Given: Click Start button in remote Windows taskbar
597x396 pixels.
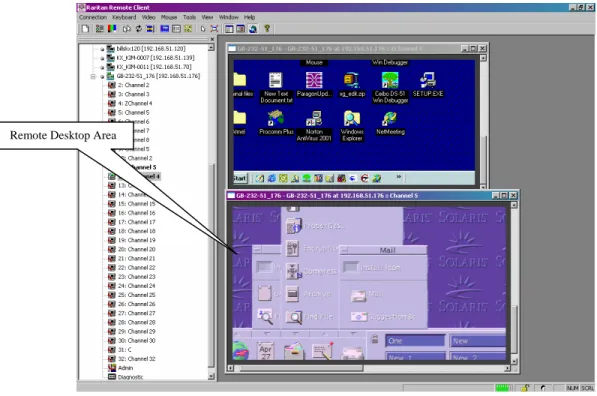Looking at the screenshot, I should [240, 178].
